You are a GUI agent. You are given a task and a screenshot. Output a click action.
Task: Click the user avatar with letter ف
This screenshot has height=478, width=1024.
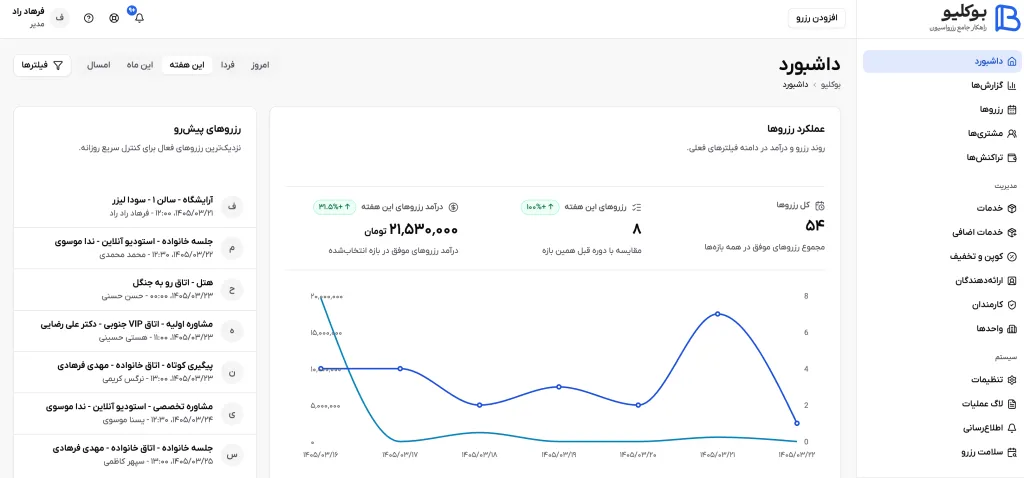click(60, 18)
